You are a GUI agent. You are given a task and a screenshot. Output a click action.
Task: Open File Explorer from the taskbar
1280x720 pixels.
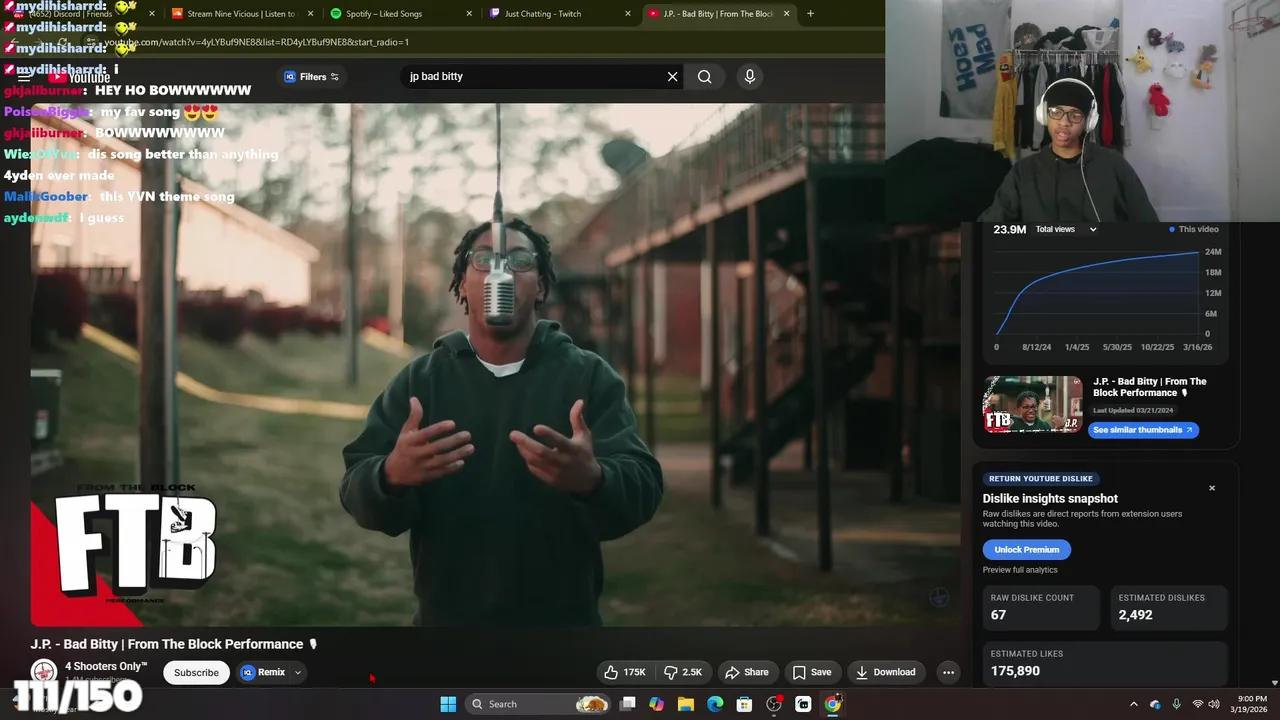pos(686,704)
